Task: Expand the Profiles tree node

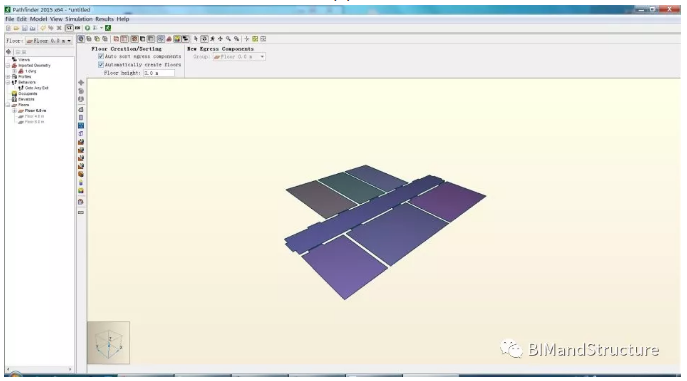Action: 8,77
